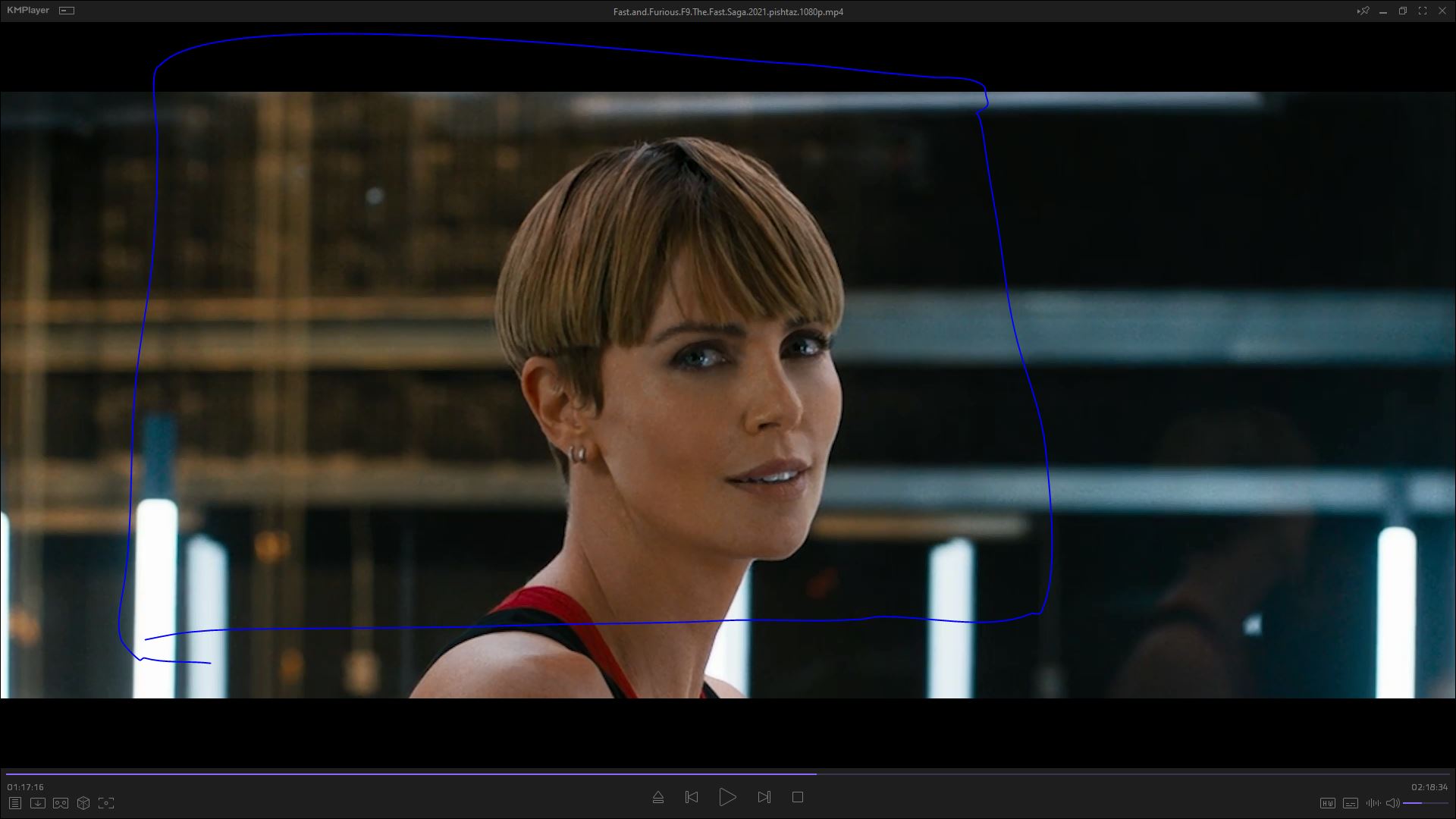Enable VR mode goggles icon
1456x819 pixels.
click(x=61, y=803)
